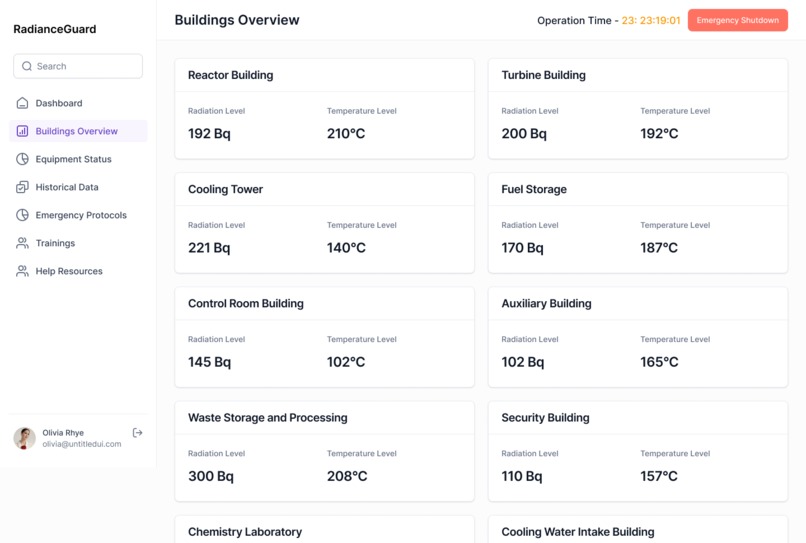Viewport: 806px width, 543px height.
Task: Open the Dashboard menu item
Action: 59,103
